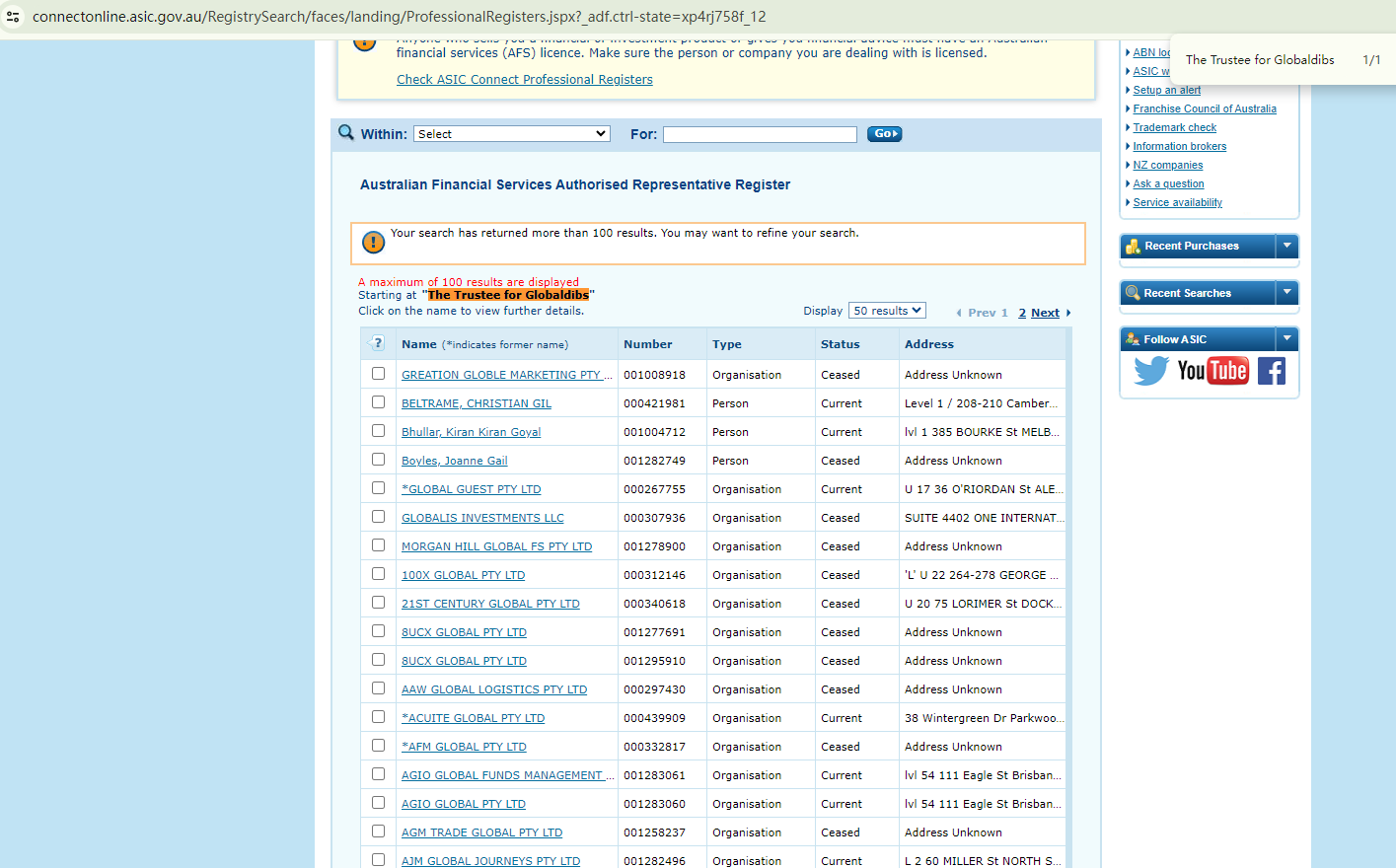This screenshot has height=868, width=1396.
Task: Expand the Recent Searches panel arrow
Action: pyautogui.click(x=1286, y=293)
